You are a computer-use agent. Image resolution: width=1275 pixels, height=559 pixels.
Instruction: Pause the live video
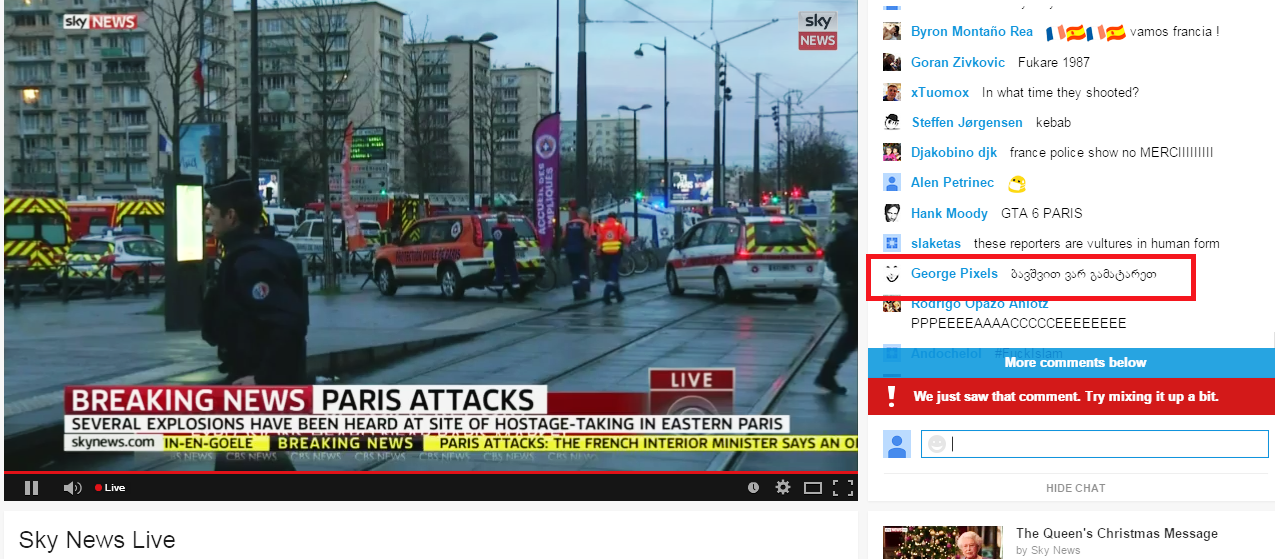31,488
